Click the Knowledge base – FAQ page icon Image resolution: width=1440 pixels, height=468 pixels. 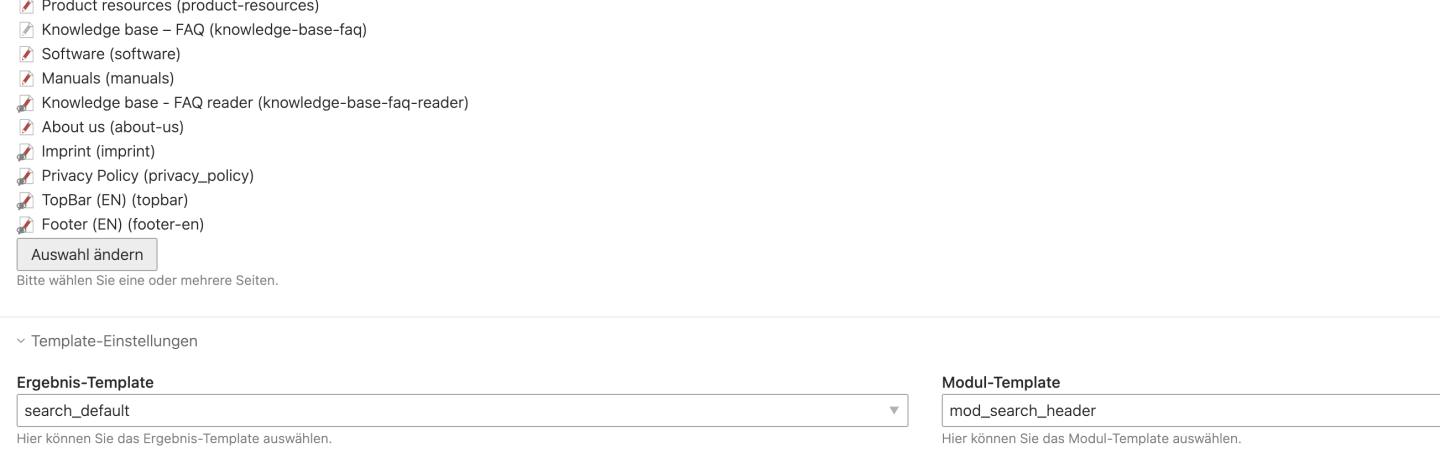pyautogui.click(x=26, y=30)
